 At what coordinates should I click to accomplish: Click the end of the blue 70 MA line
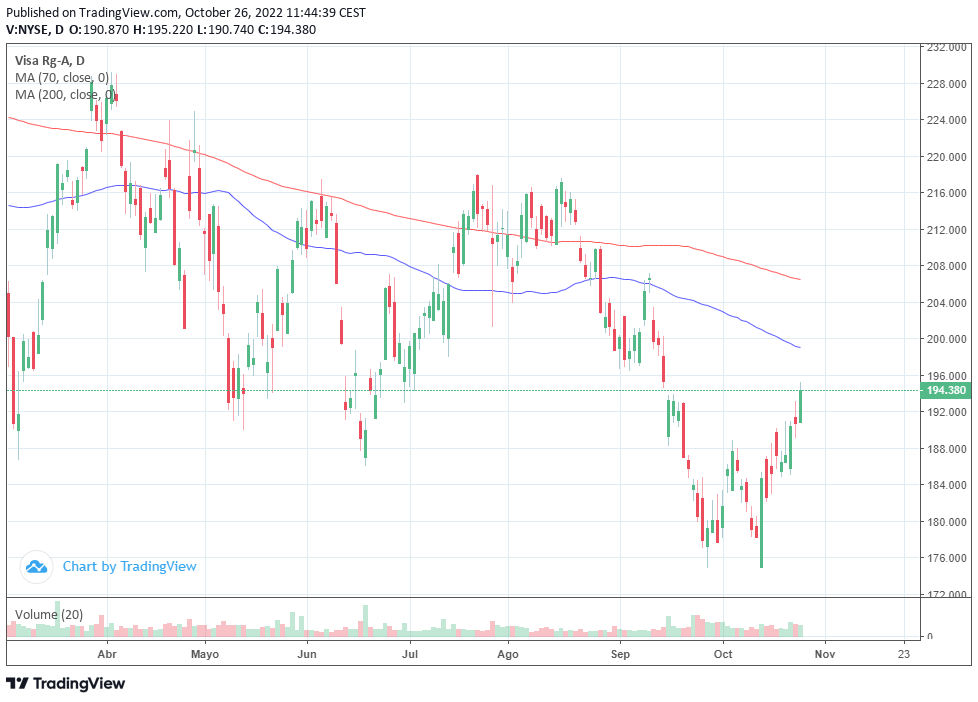point(799,347)
